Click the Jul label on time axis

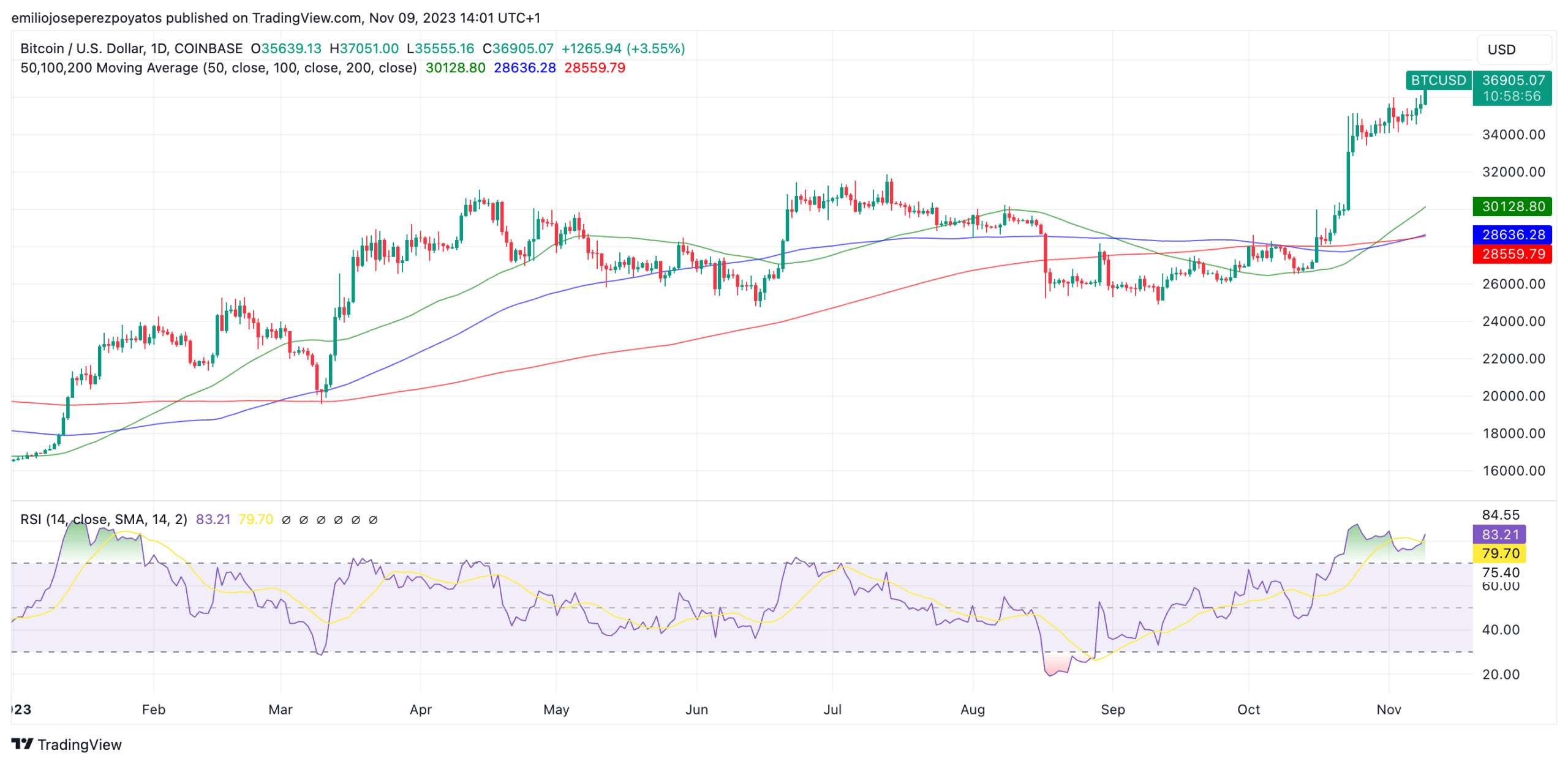point(832,710)
